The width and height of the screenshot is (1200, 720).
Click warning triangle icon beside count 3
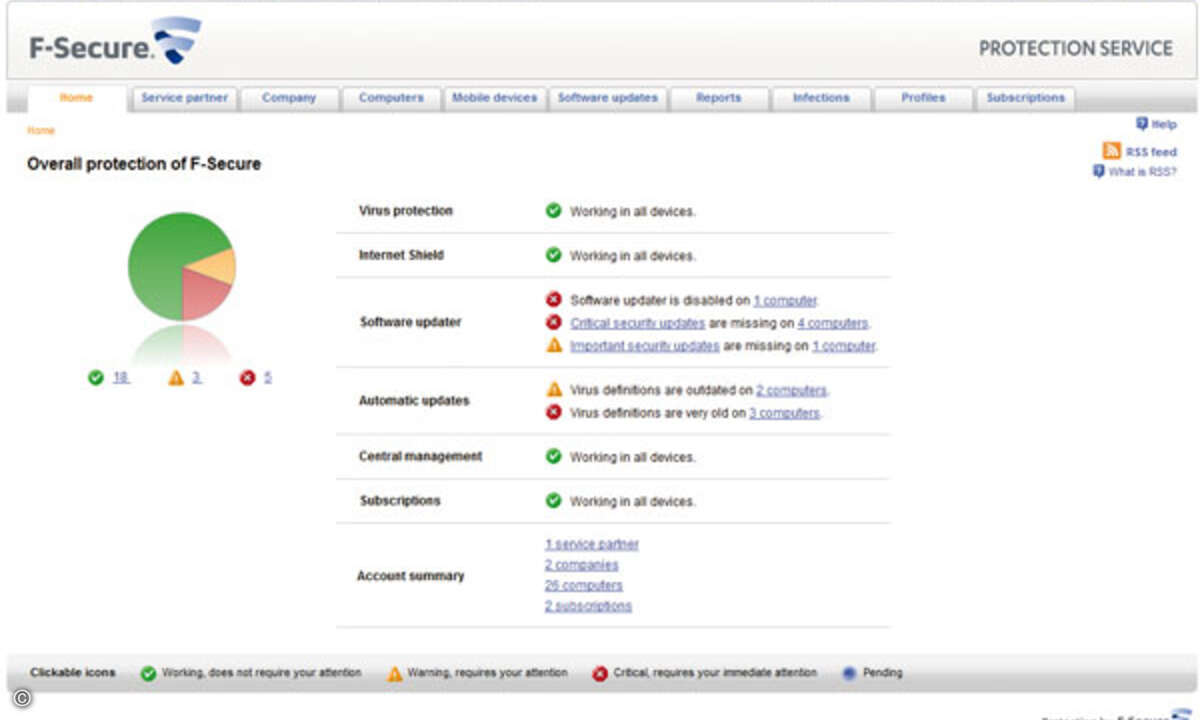(176, 378)
